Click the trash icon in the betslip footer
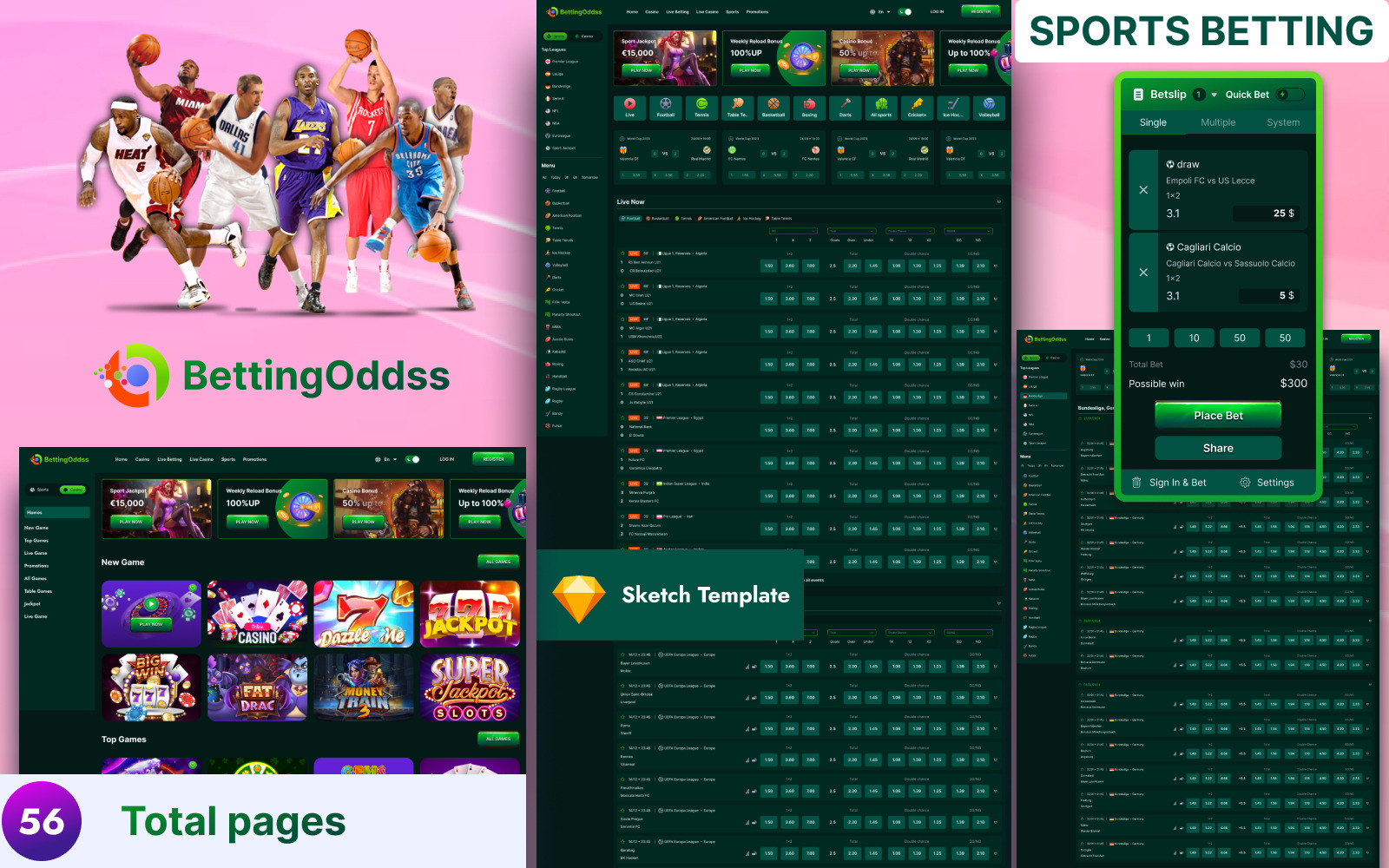 click(x=1136, y=483)
